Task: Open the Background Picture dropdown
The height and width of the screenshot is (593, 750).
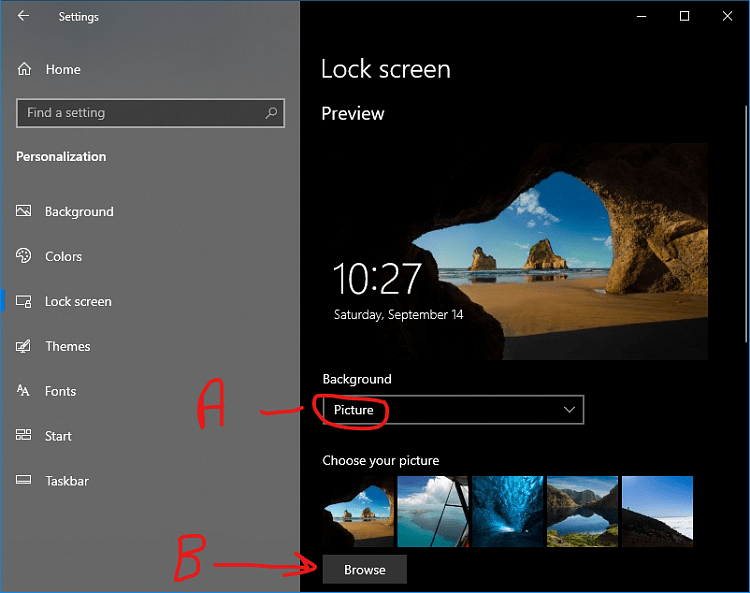Action: point(453,410)
